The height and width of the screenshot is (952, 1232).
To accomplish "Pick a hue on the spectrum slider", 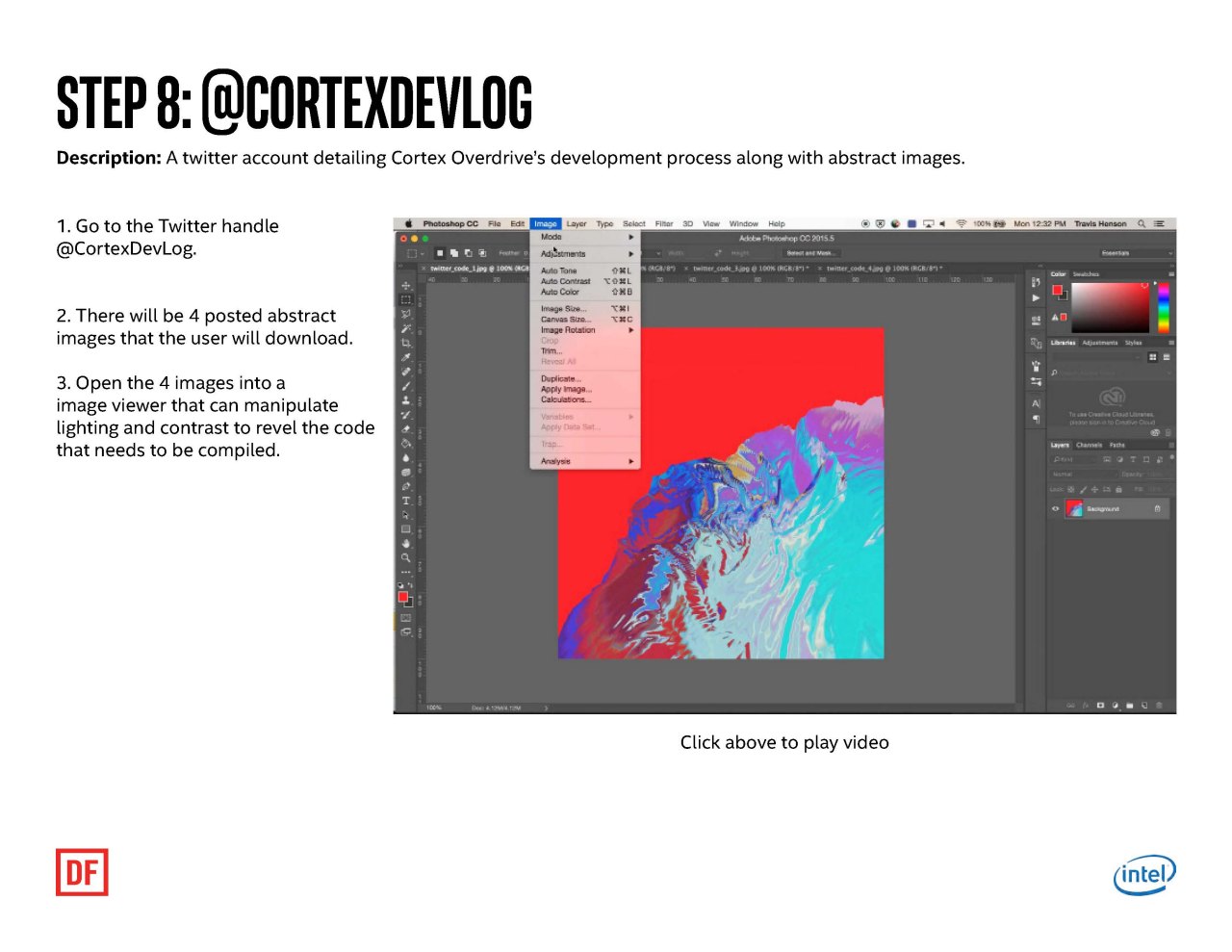I will (1163, 308).
